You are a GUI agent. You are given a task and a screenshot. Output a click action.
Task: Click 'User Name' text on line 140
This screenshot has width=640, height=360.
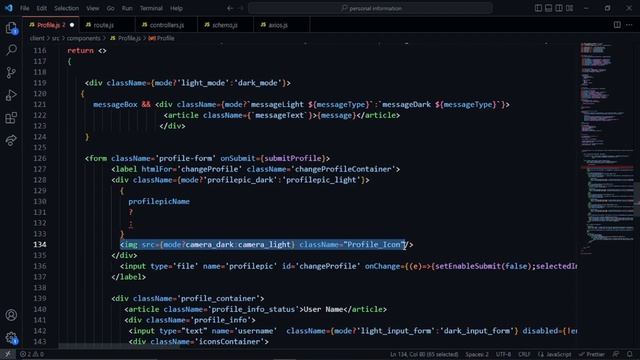[x=323, y=309]
